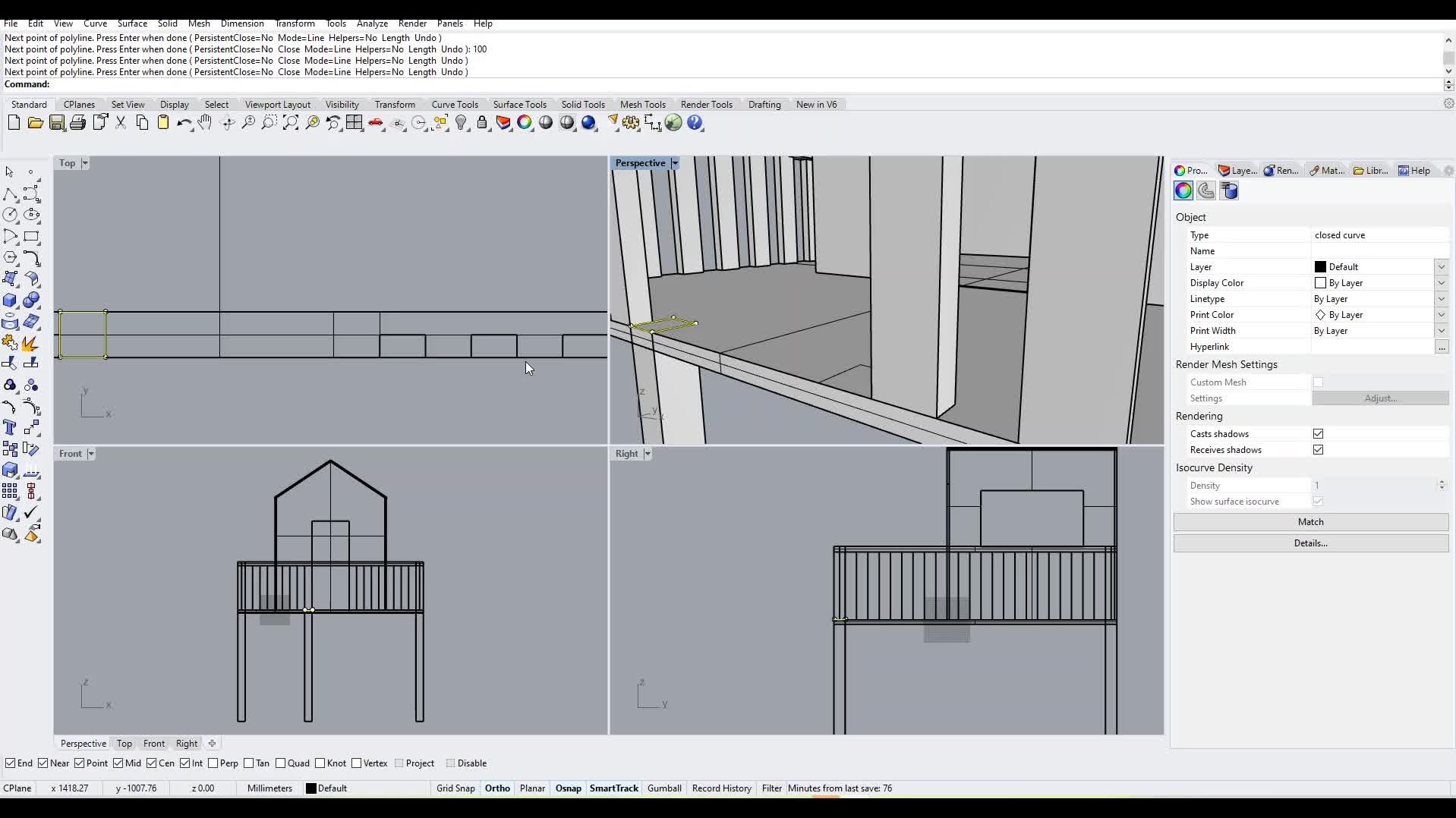Screen dimensions: 1456x818
Task: Expand the Layer dropdown in properties
Action: [1441, 267]
